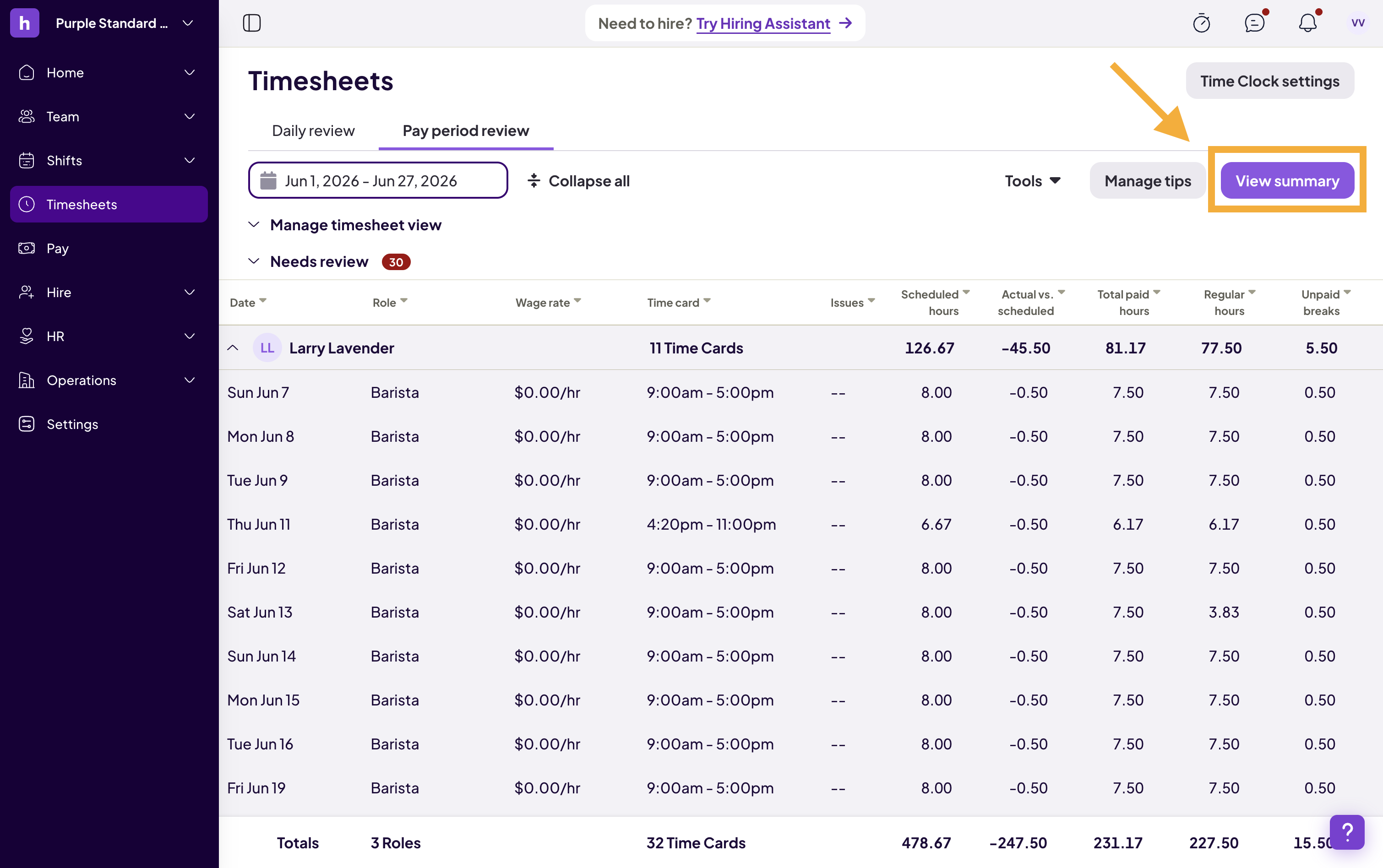
Task: Toggle the sidebar panel icon
Action: pyautogui.click(x=251, y=23)
